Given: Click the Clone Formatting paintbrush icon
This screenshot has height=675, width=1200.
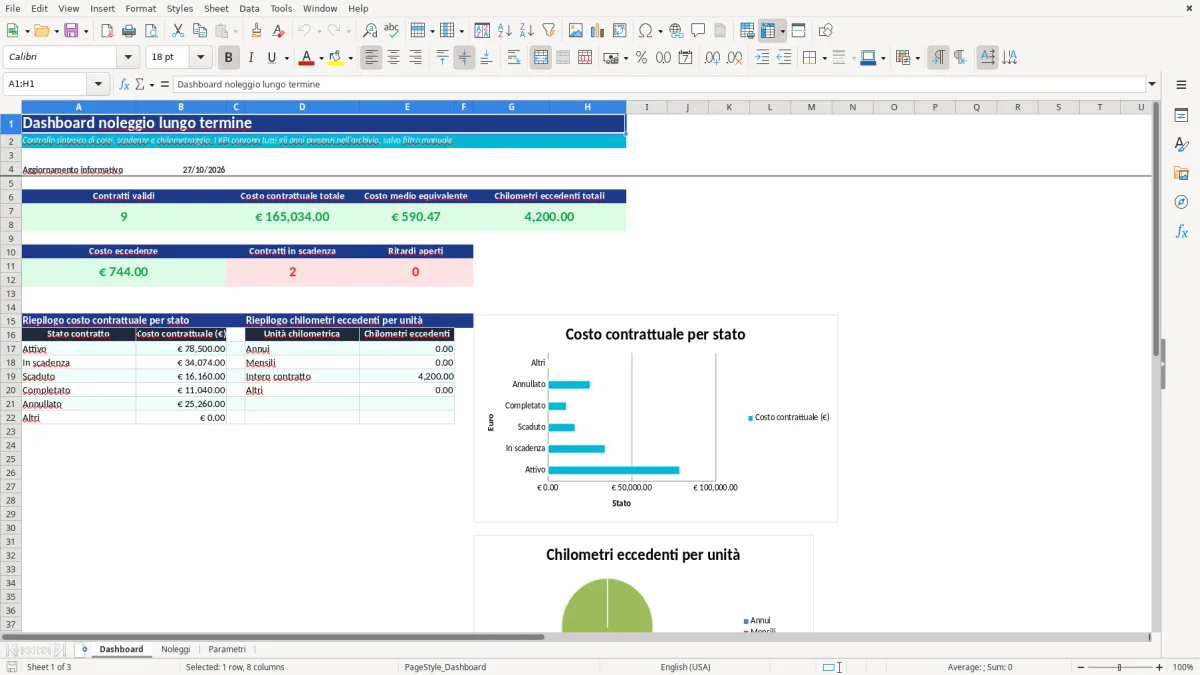Looking at the screenshot, I should tap(257, 31).
